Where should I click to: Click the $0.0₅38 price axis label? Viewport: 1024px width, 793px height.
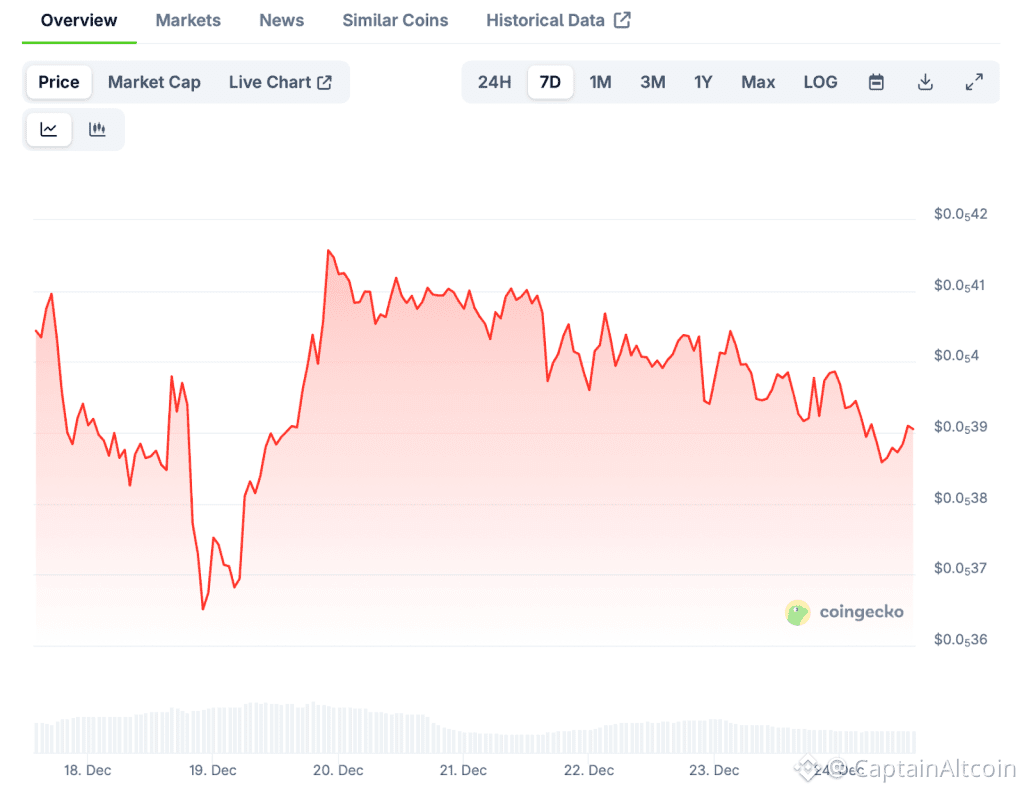click(x=961, y=498)
